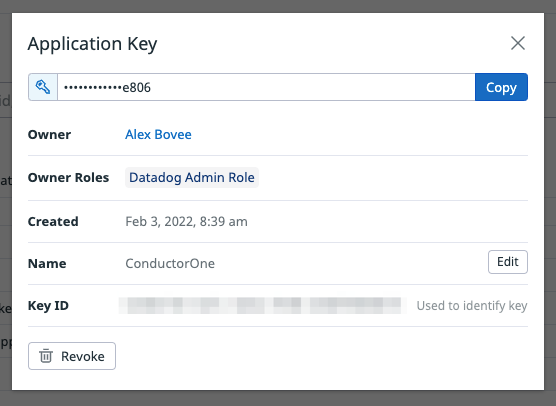Click the Owner Roles label
This screenshot has height=406, width=556.
[68, 177]
